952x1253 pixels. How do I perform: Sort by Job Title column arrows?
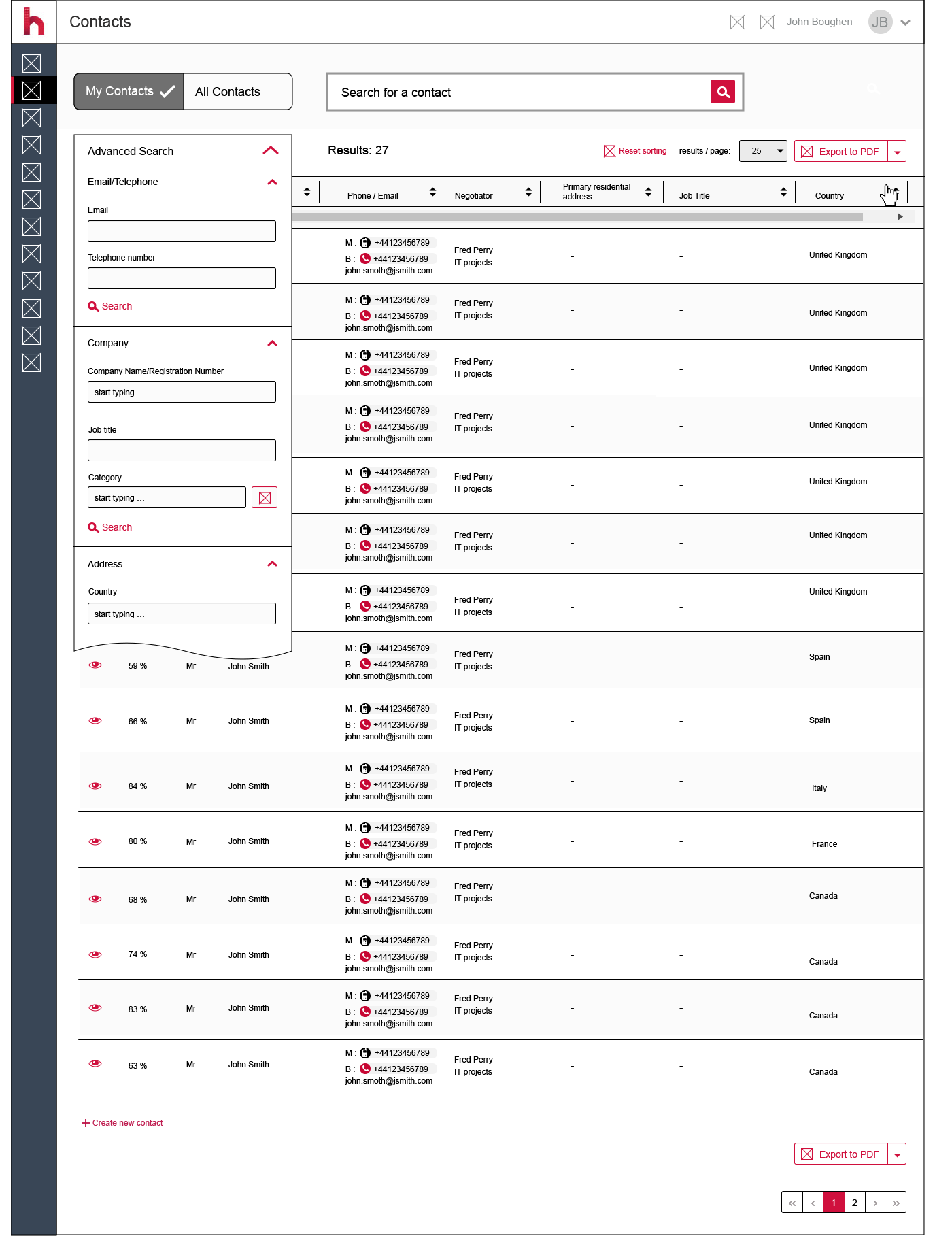(x=783, y=193)
